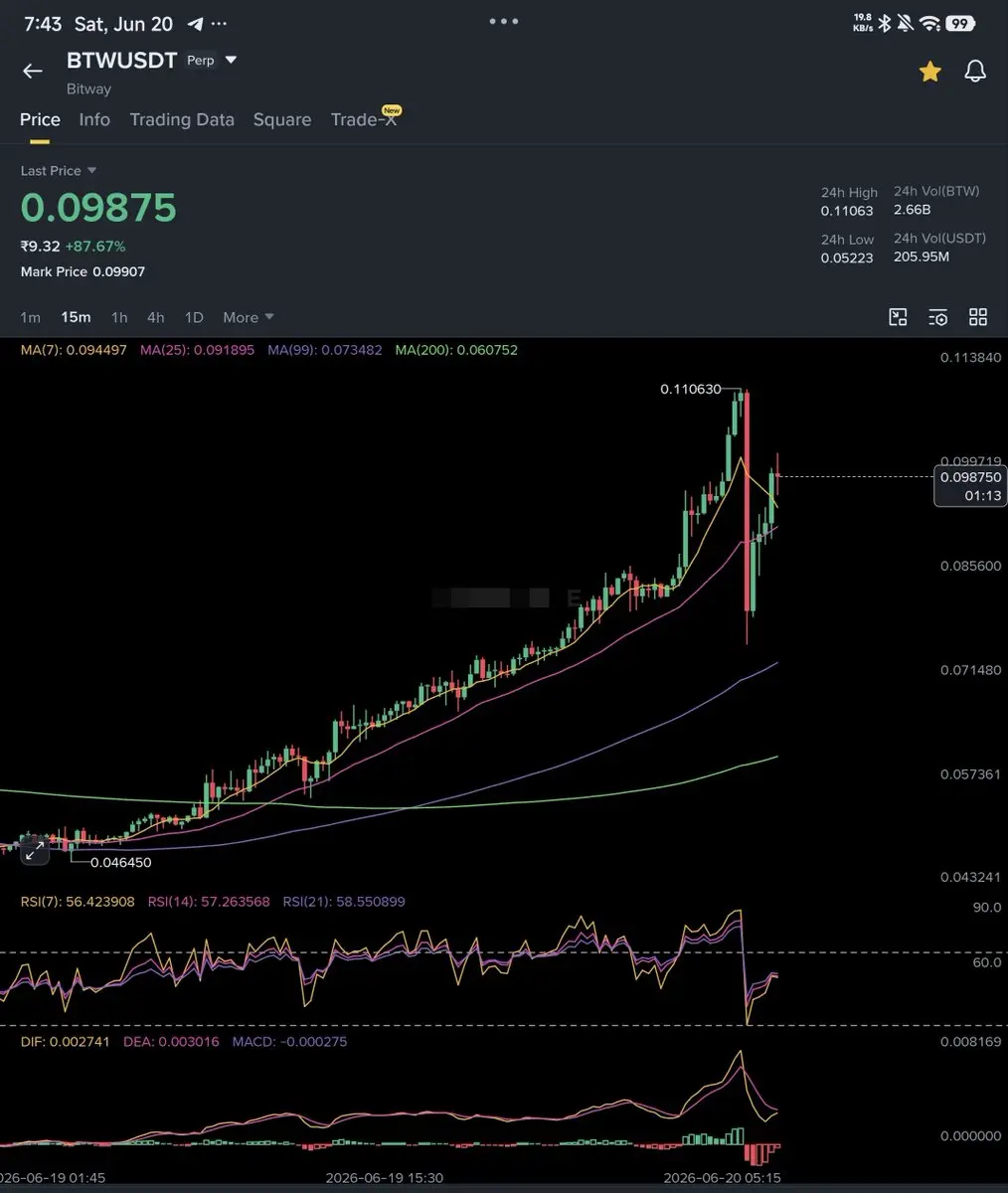
Task: Select the 1D timeframe
Action: tap(194, 317)
